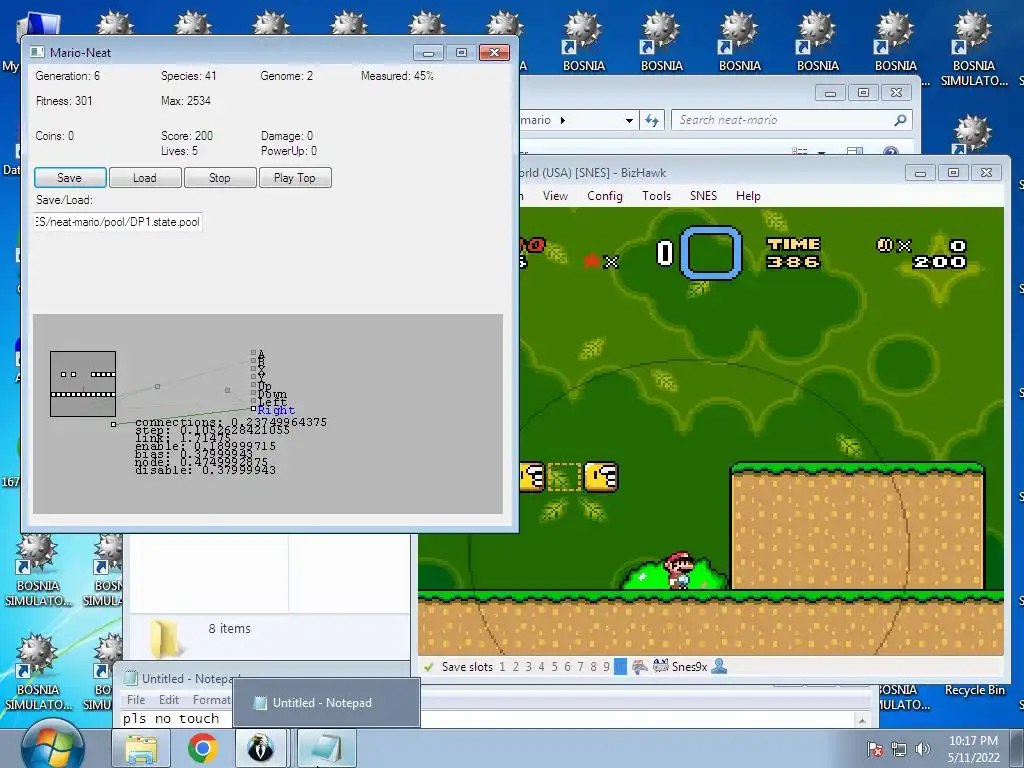Viewport: 1024px width, 768px height.
Task: Open the Edit menu in Notepad
Action: [x=168, y=699]
